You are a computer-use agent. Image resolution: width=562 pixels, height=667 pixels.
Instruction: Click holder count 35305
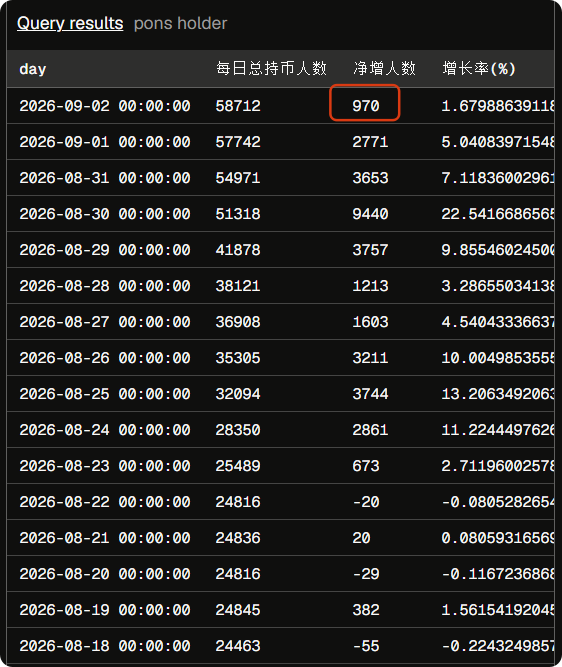(238, 358)
